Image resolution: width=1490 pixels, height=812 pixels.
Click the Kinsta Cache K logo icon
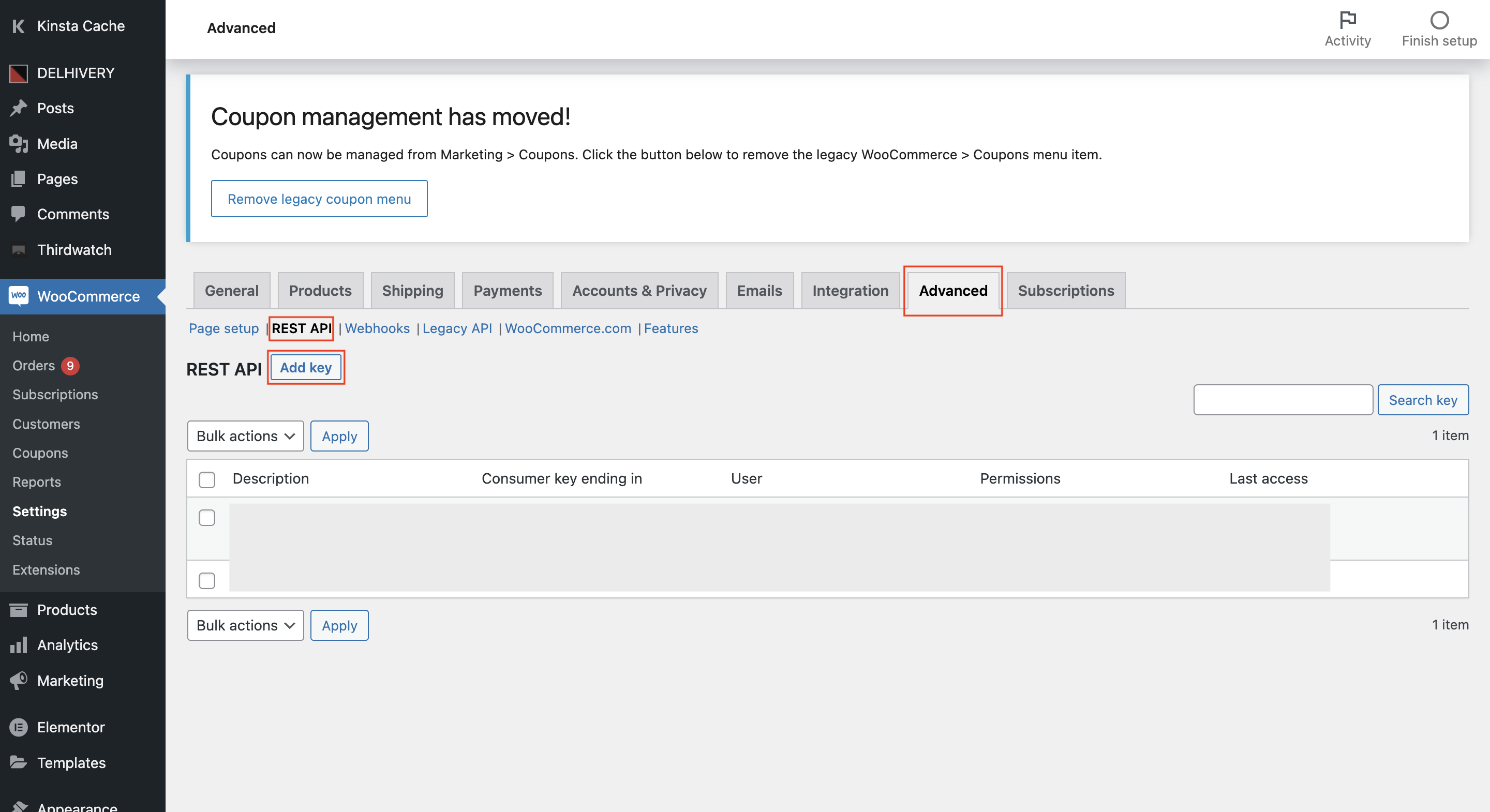tap(19, 26)
